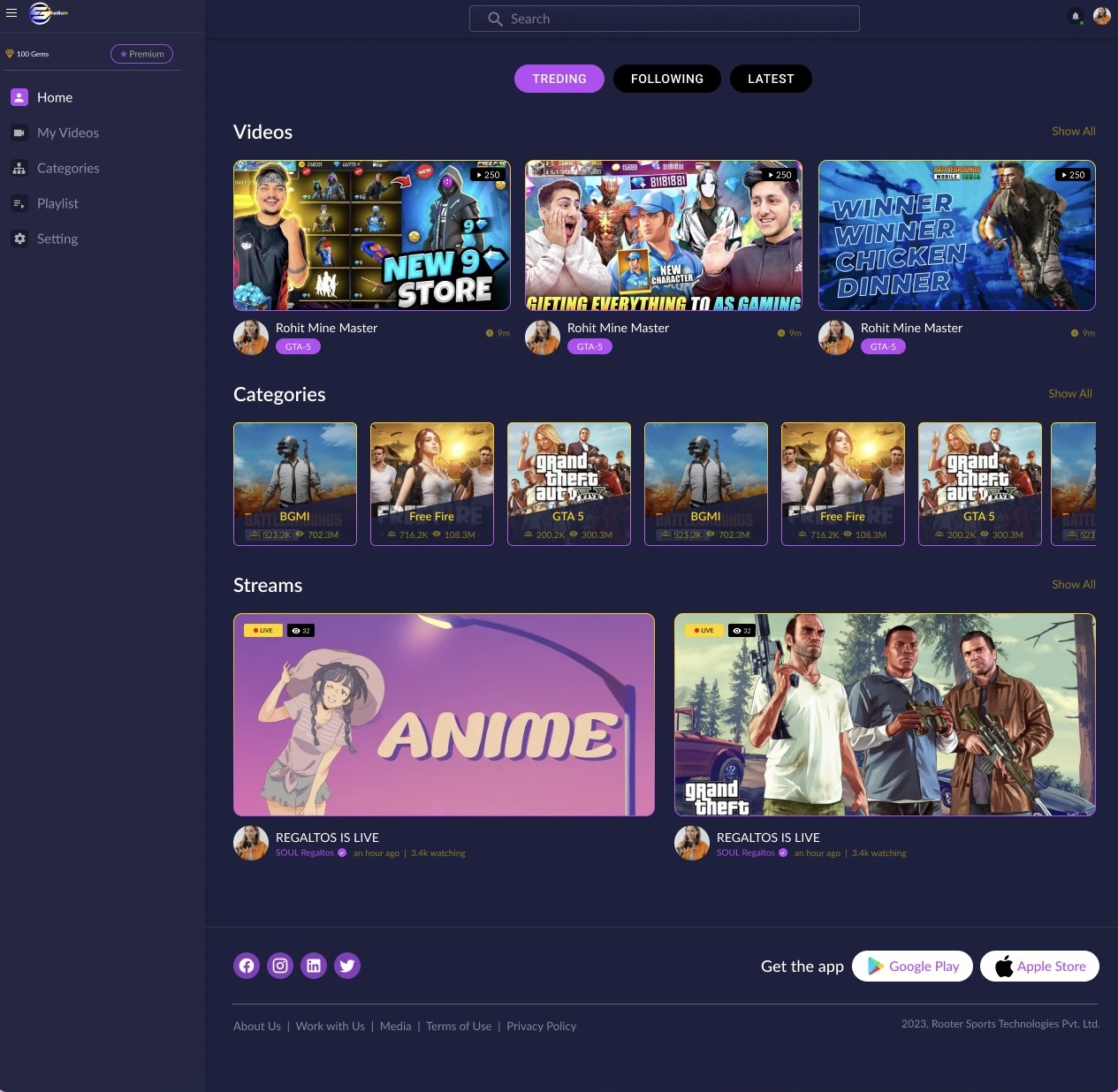The image size is (1118, 1092).
Task: Click the viewer count on GTA stream
Action: point(742,631)
